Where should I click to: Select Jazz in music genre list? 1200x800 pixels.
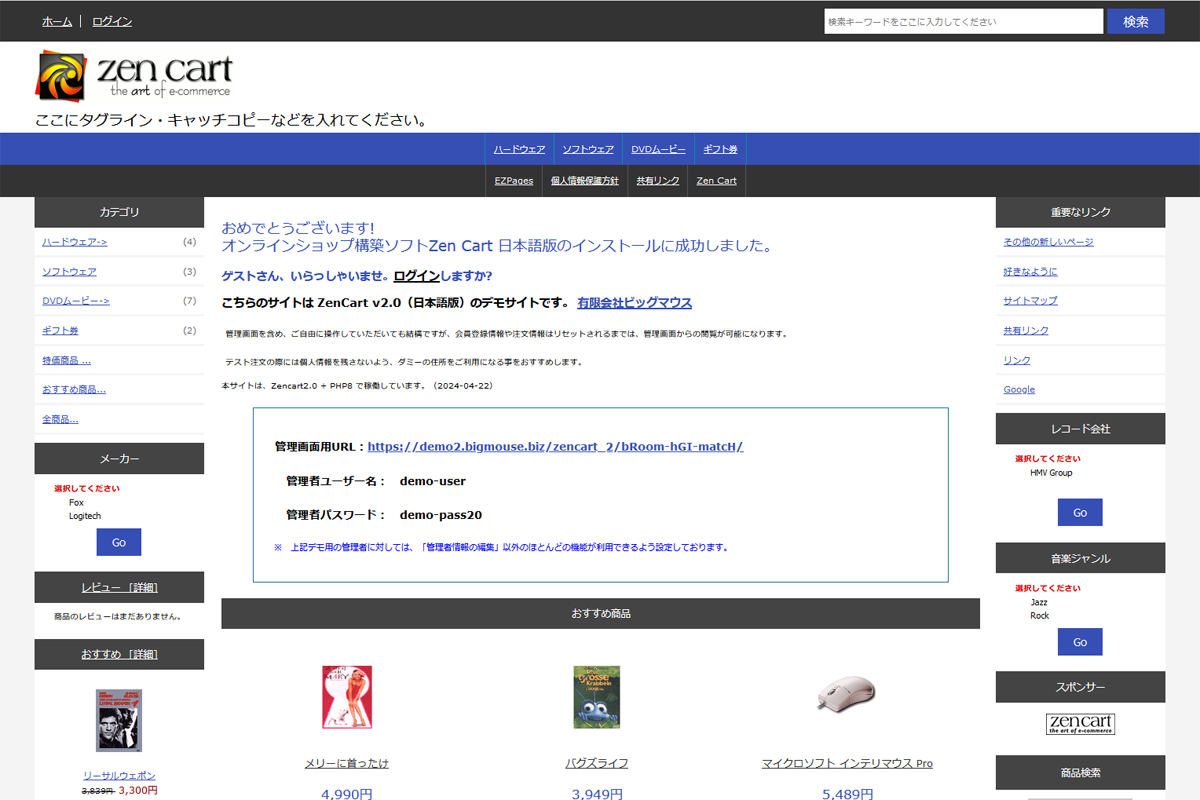click(x=1039, y=603)
